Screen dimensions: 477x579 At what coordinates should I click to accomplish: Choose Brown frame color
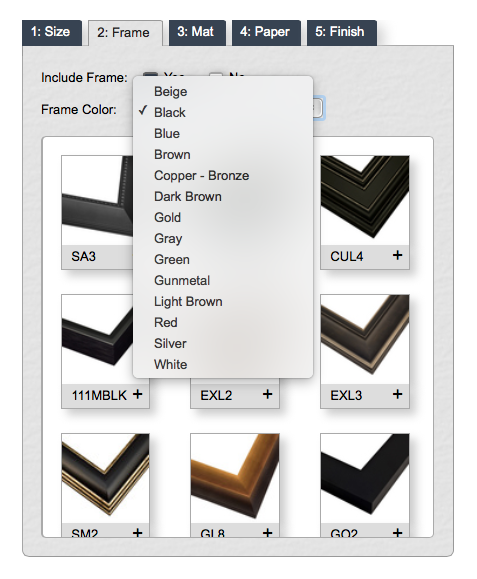click(223, 154)
